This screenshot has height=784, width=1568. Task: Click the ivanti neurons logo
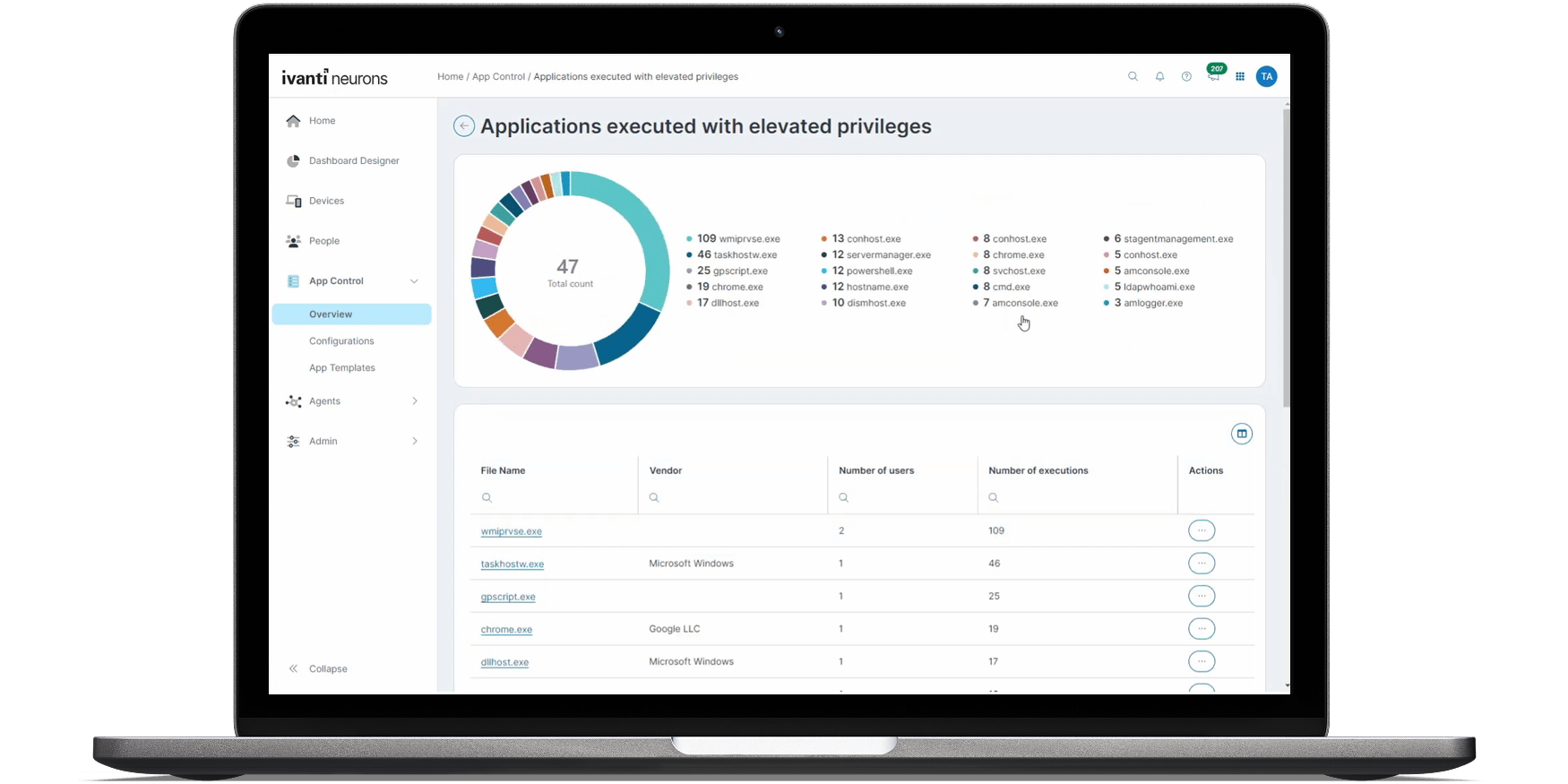[334, 77]
